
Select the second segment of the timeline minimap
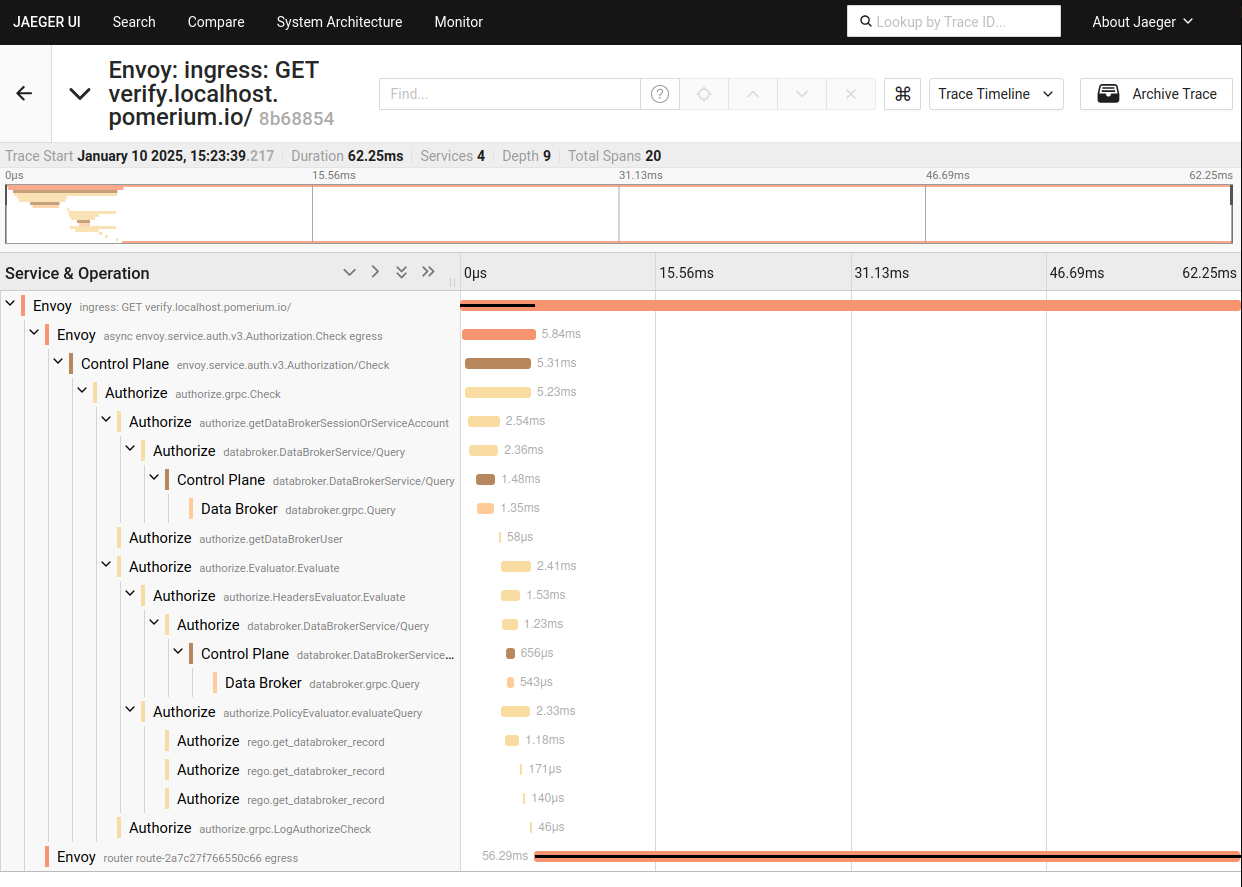point(465,213)
